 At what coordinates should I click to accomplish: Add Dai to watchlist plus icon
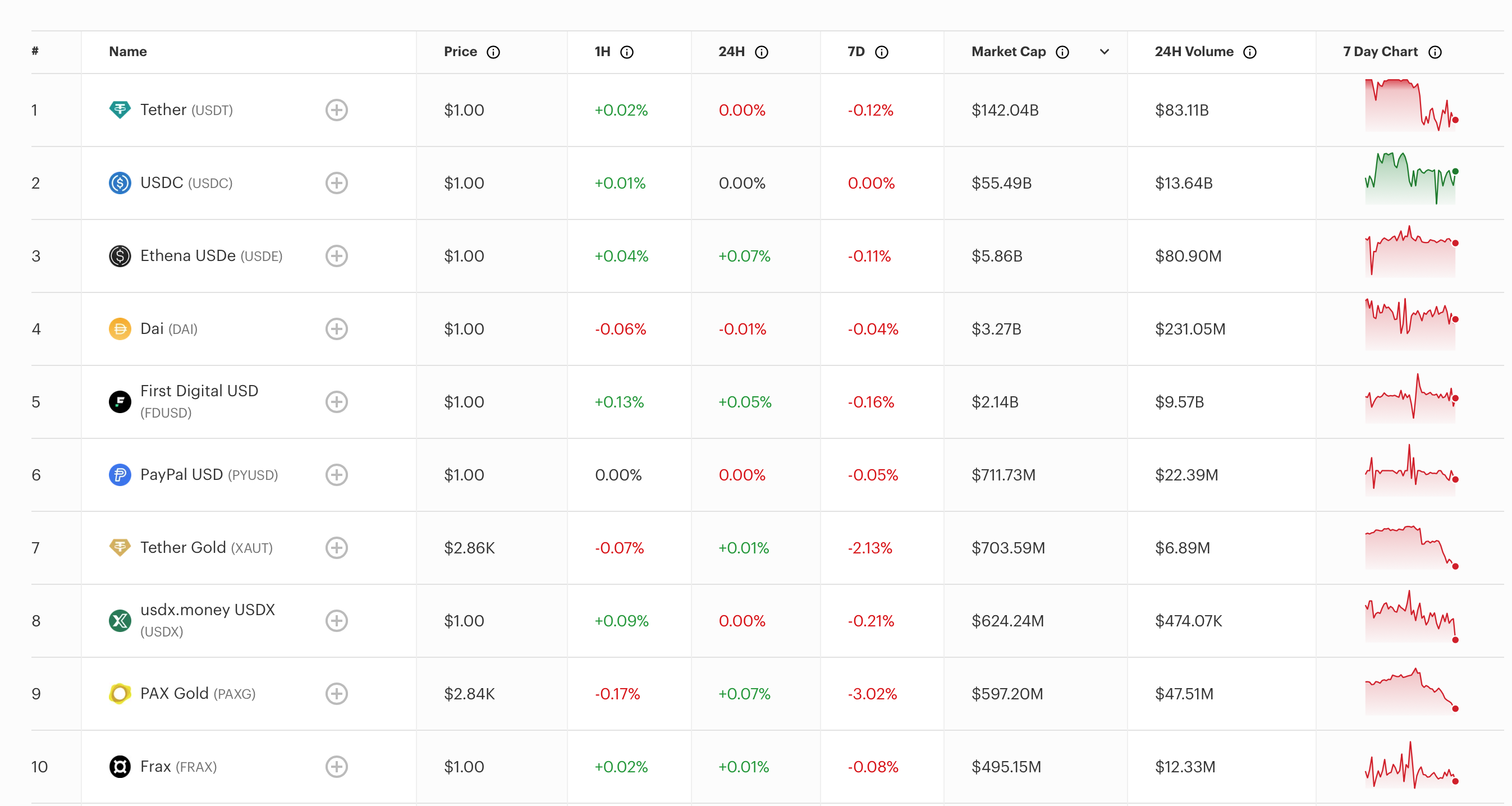tap(336, 329)
